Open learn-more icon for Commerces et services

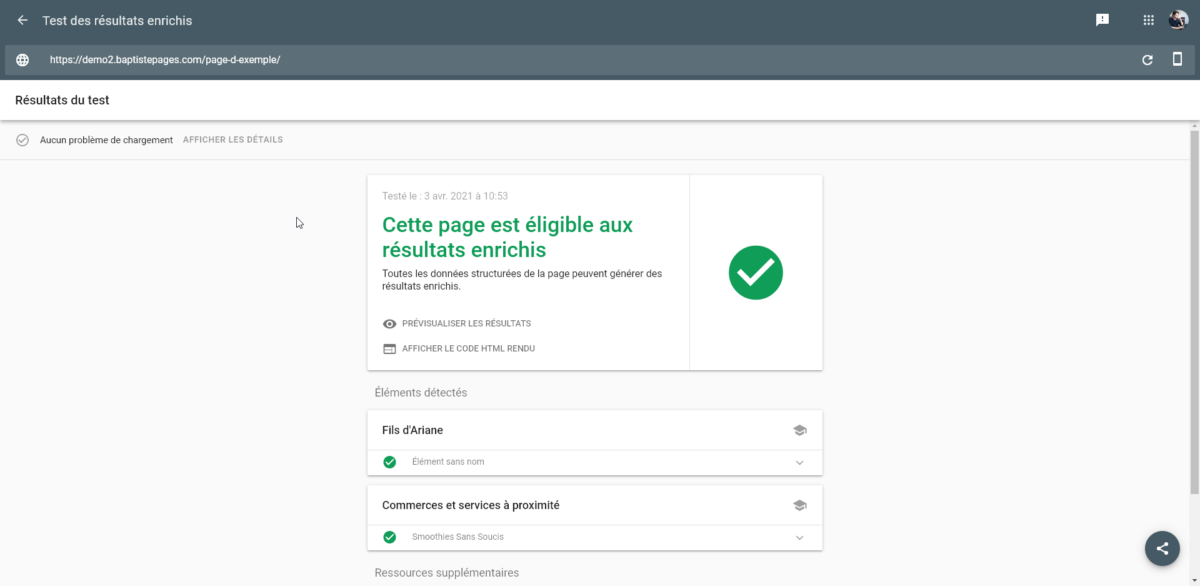click(x=799, y=505)
